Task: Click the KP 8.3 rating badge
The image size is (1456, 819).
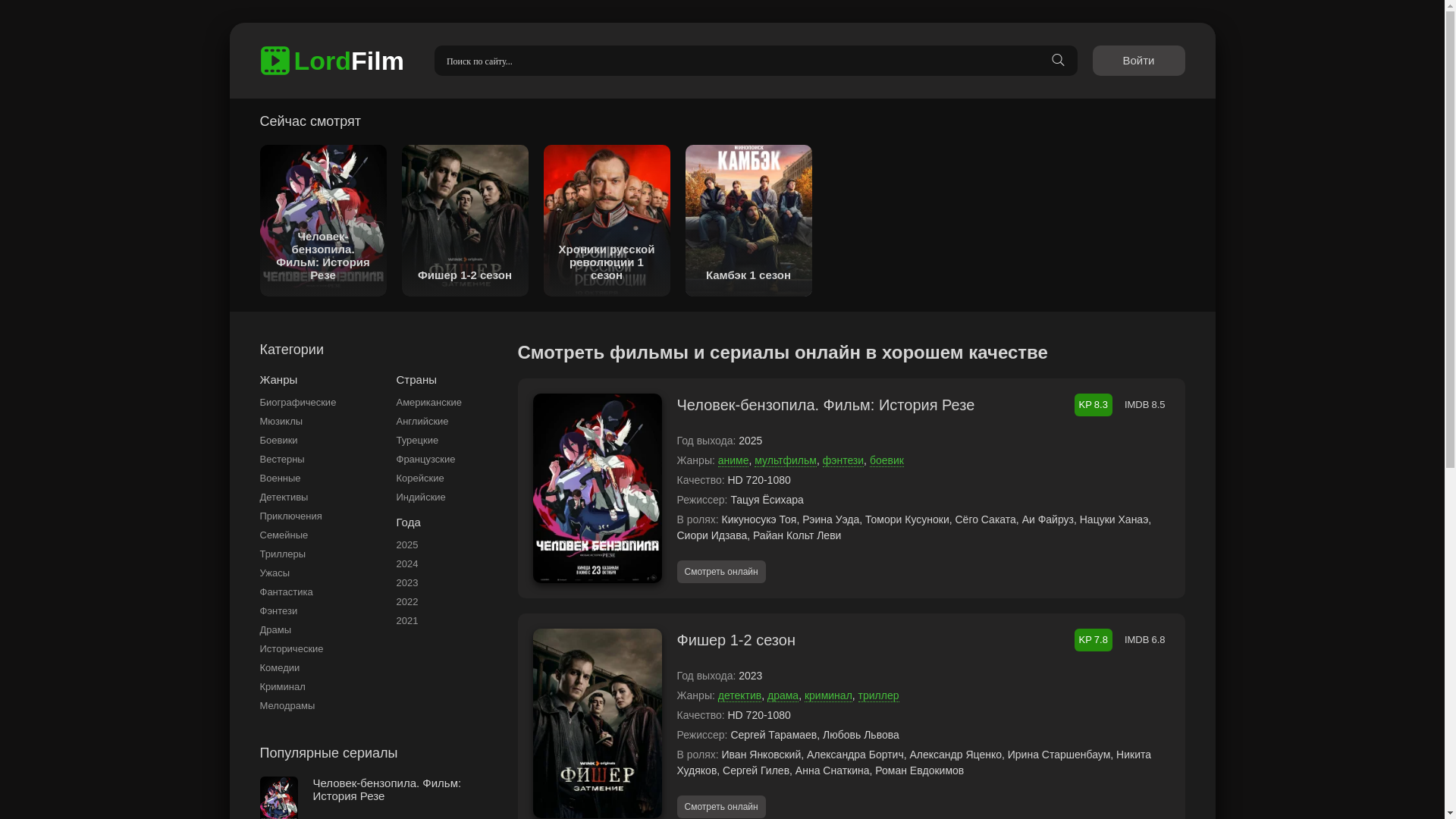Action: (x=1092, y=405)
